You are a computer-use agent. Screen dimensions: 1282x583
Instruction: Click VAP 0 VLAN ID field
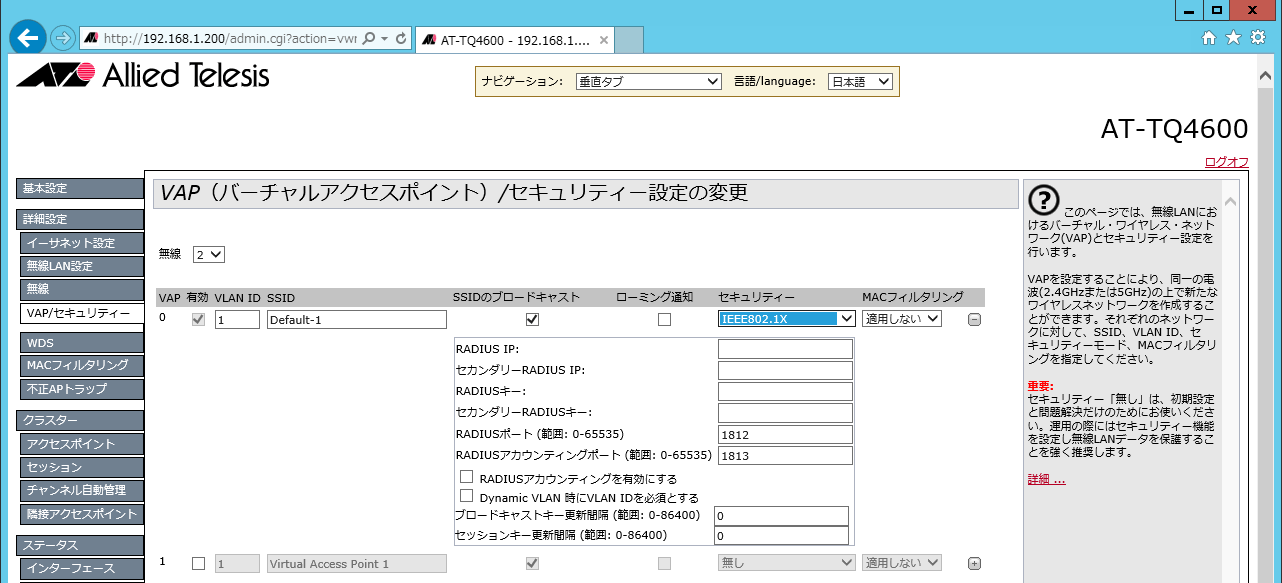(237, 320)
